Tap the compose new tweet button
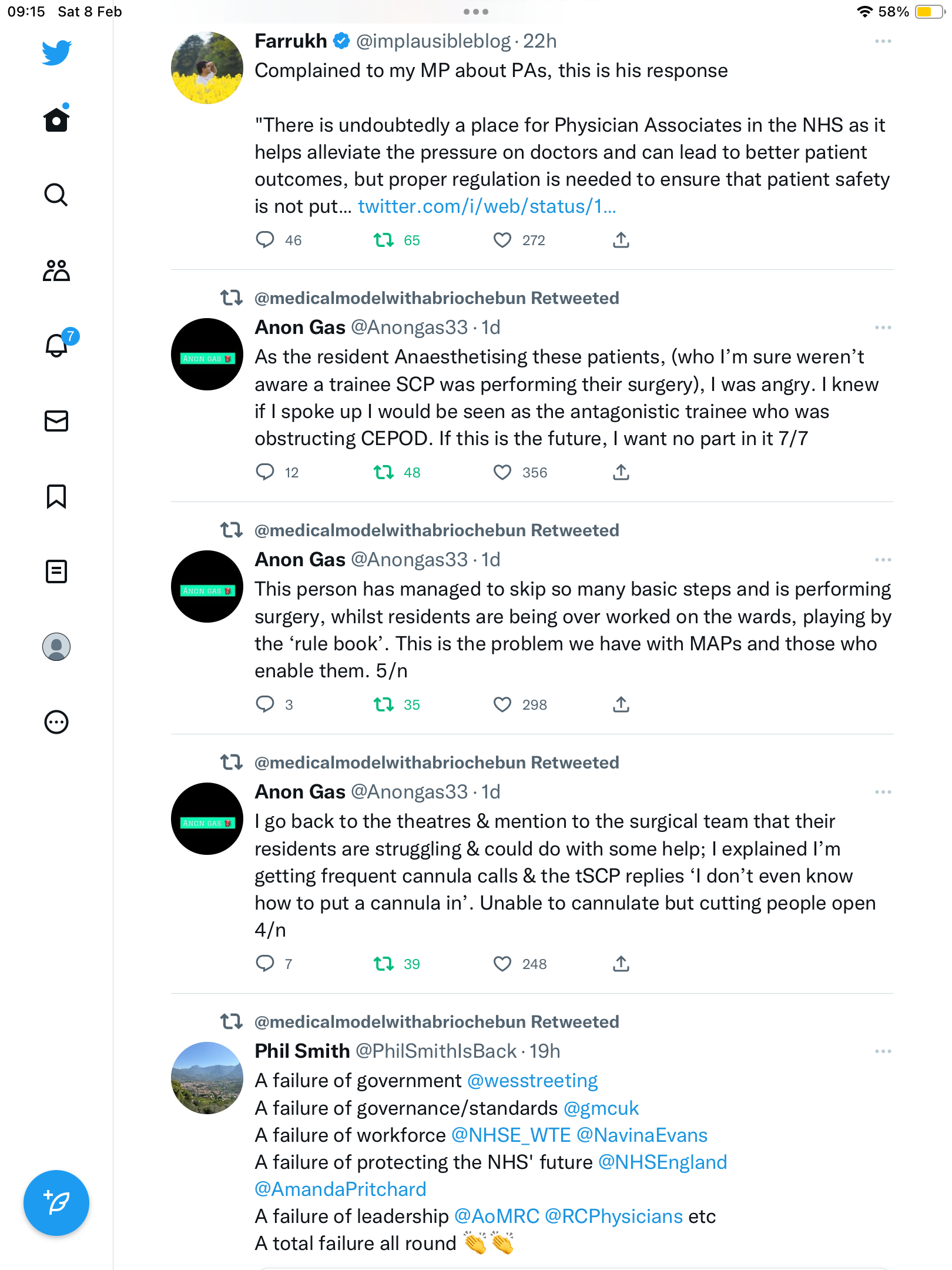Image resolution: width=952 pixels, height=1270 pixels. (56, 1203)
